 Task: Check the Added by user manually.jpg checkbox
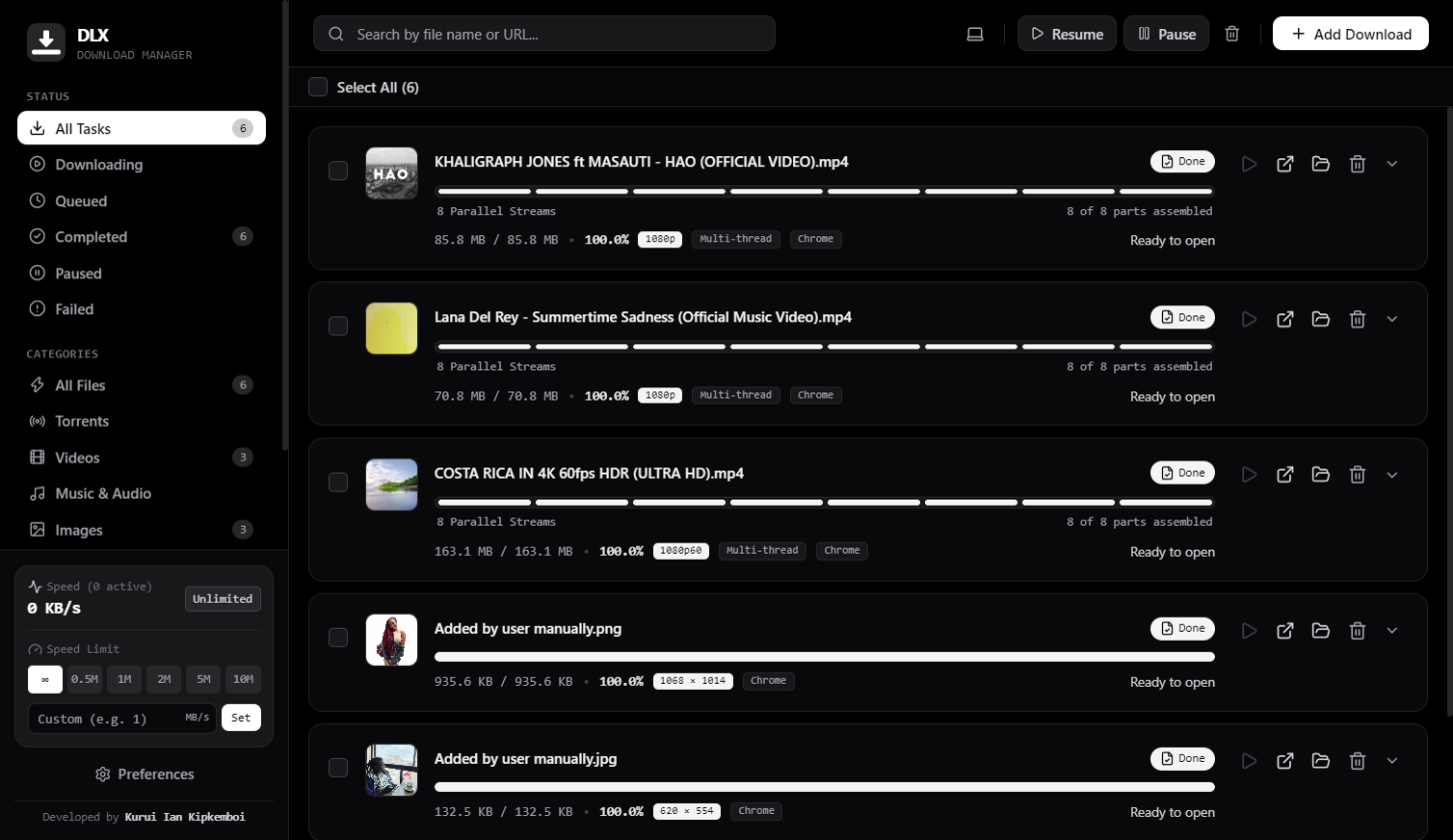338,768
